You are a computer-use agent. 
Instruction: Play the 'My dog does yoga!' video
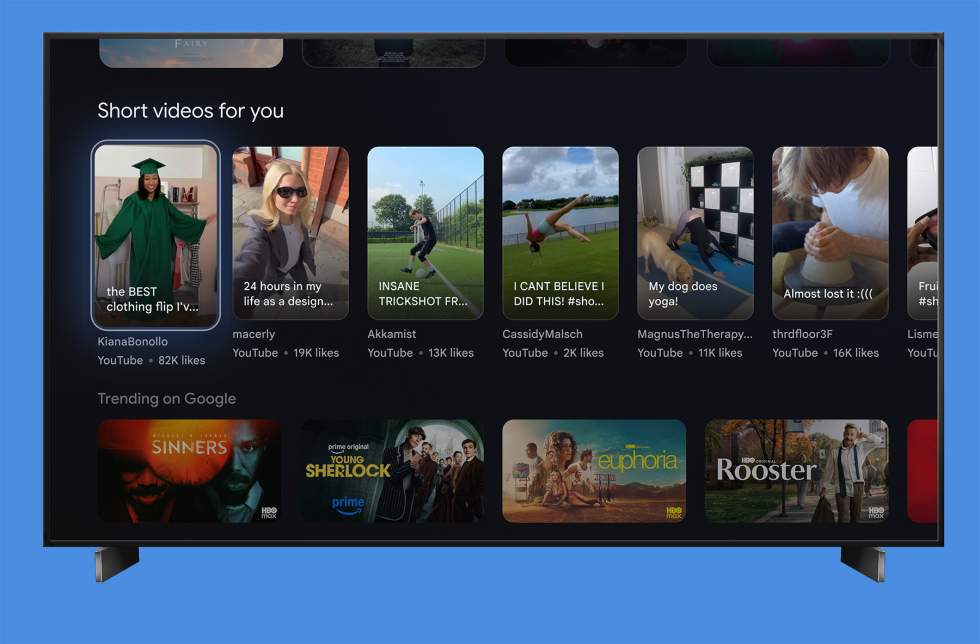point(696,233)
